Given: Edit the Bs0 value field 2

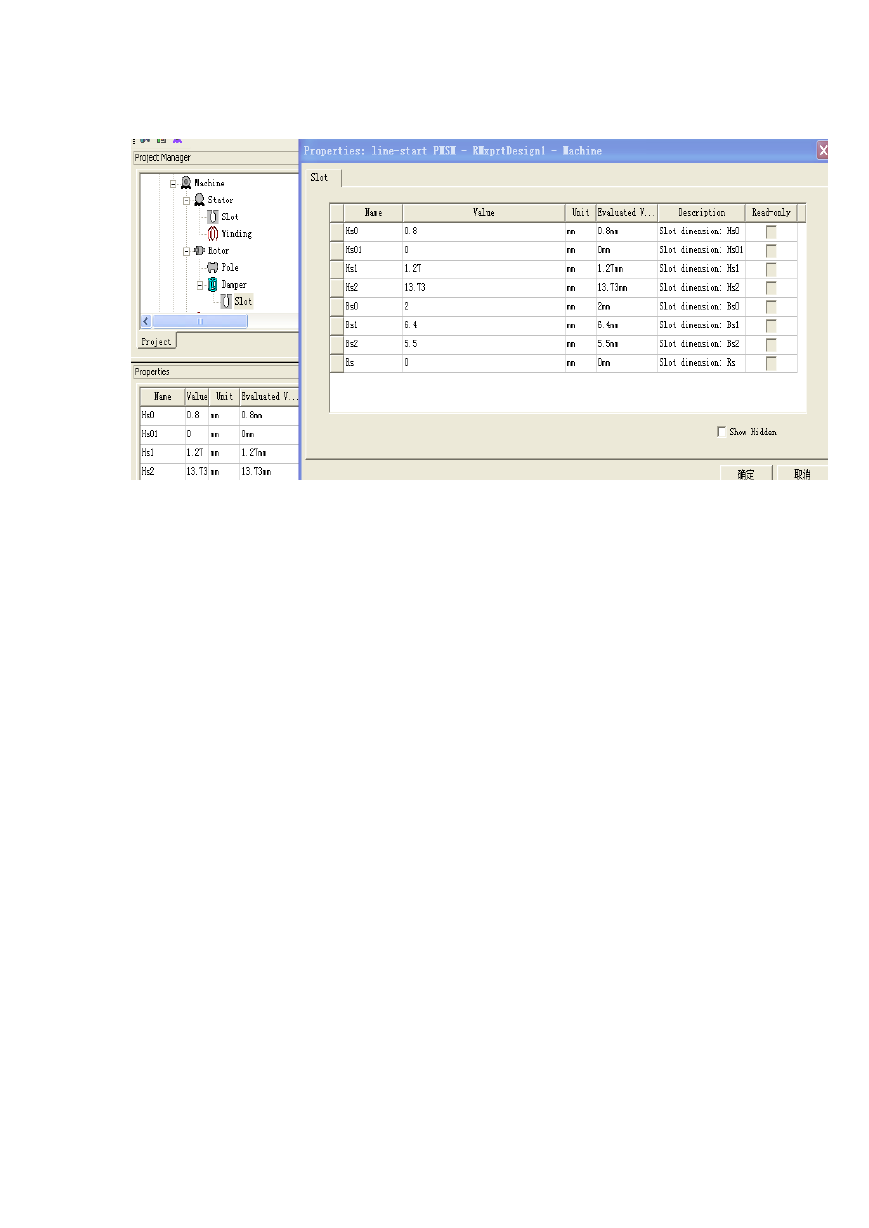Looking at the screenshot, I should point(484,307).
